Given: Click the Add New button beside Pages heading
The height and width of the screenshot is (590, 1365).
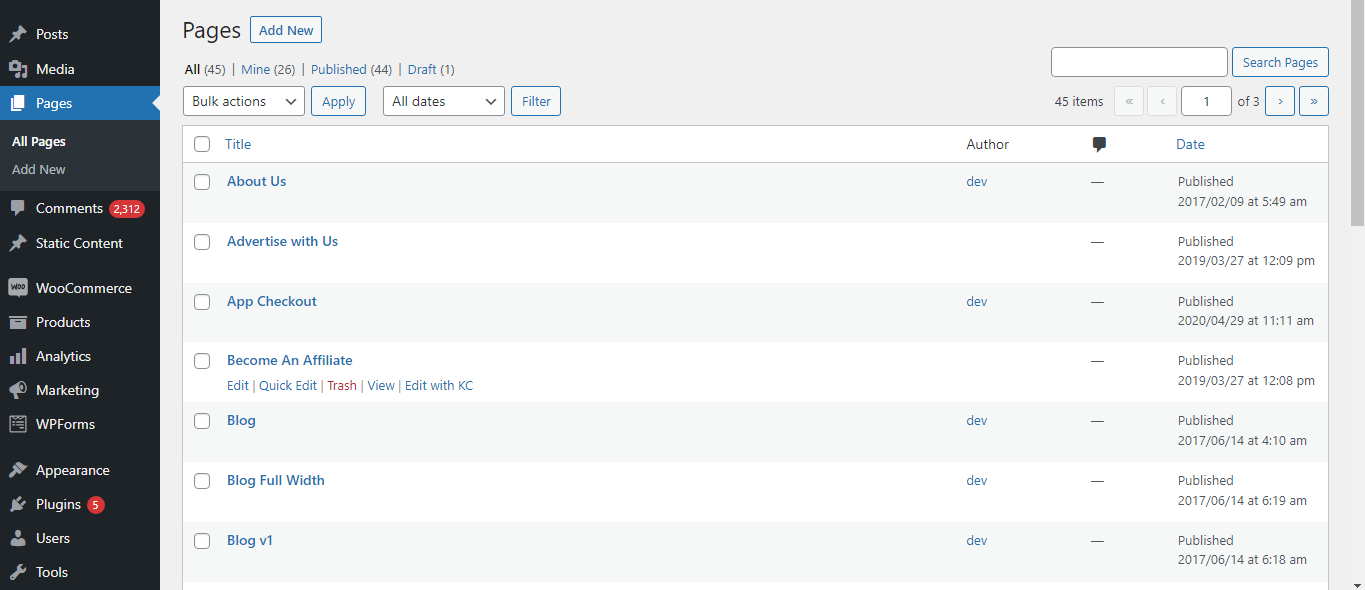Looking at the screenshot, I should click(286, 30).
